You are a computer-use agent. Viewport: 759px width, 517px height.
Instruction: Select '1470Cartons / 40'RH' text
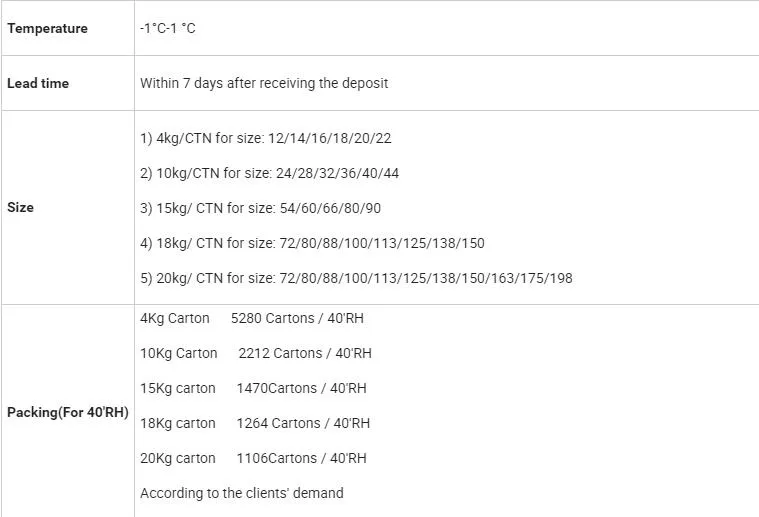301,388
